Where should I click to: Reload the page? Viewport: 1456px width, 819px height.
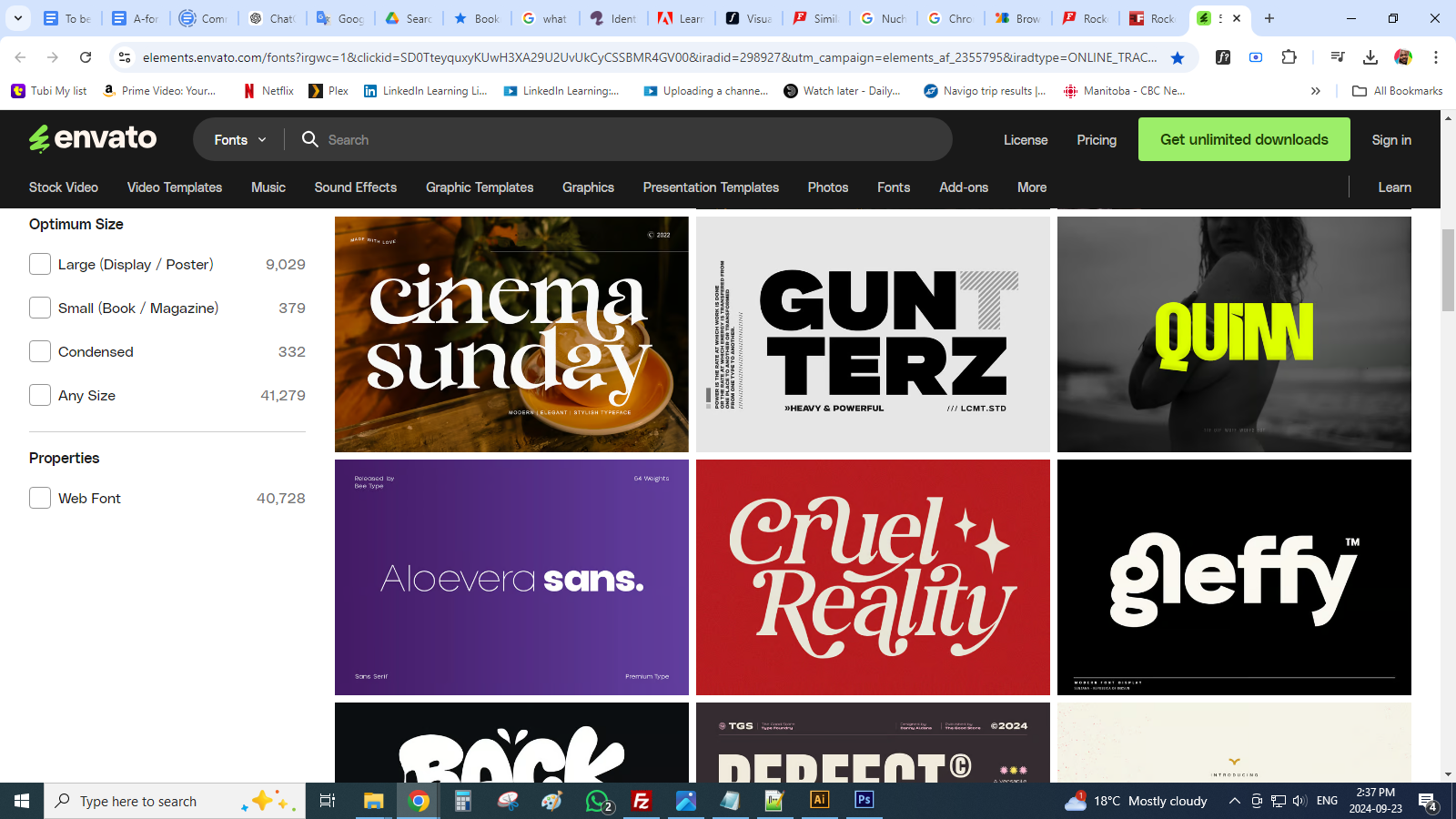tap(86, 57)
